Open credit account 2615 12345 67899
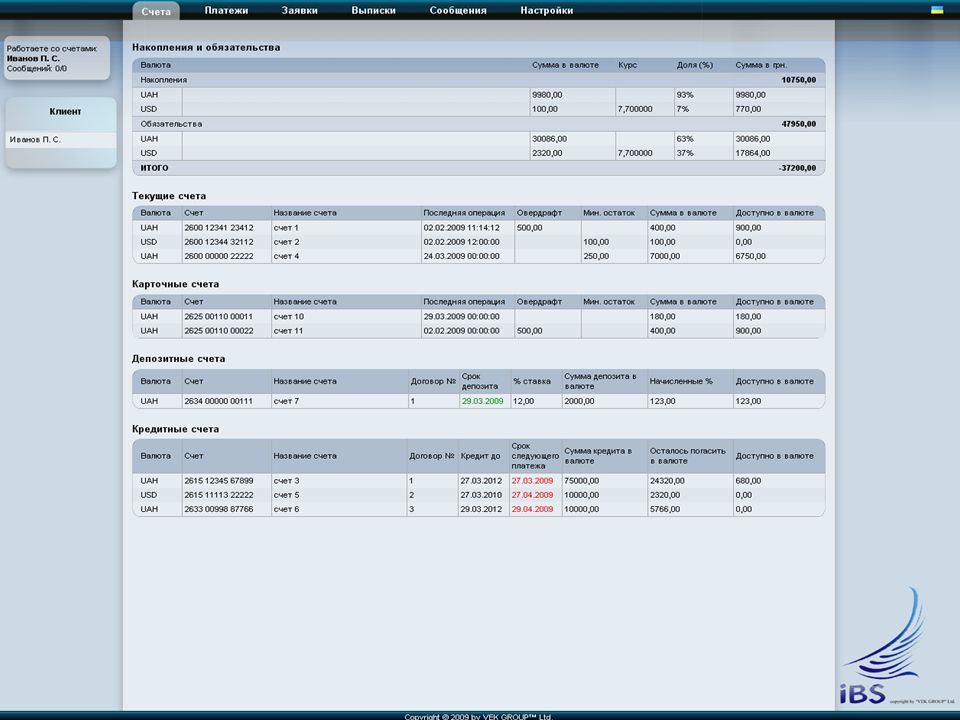Screen dimensions: 960x720 click(x=219, y=481)
